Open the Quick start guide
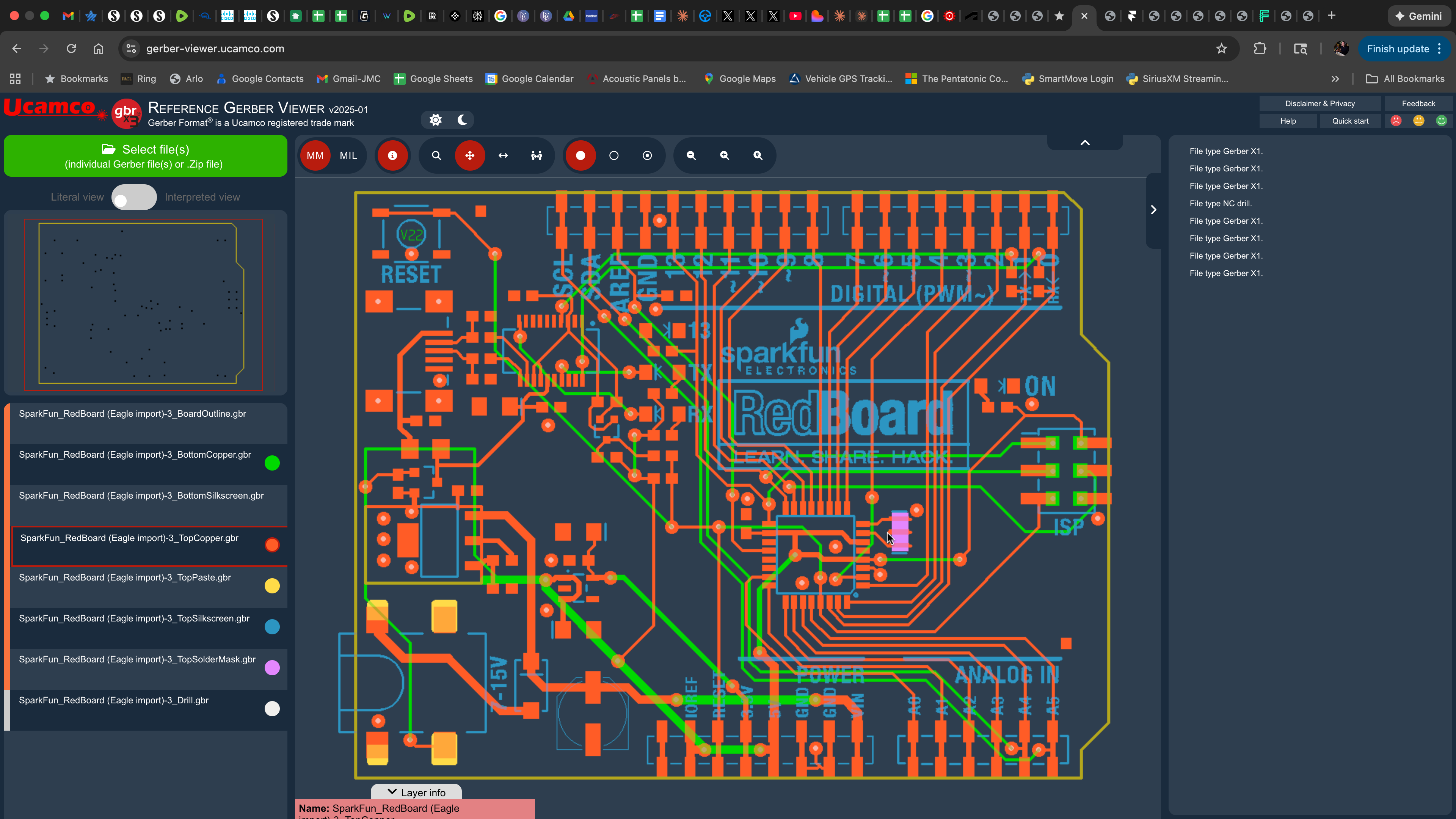The height and width of the screenshot is (819, 1456). tap(1350, 121)
